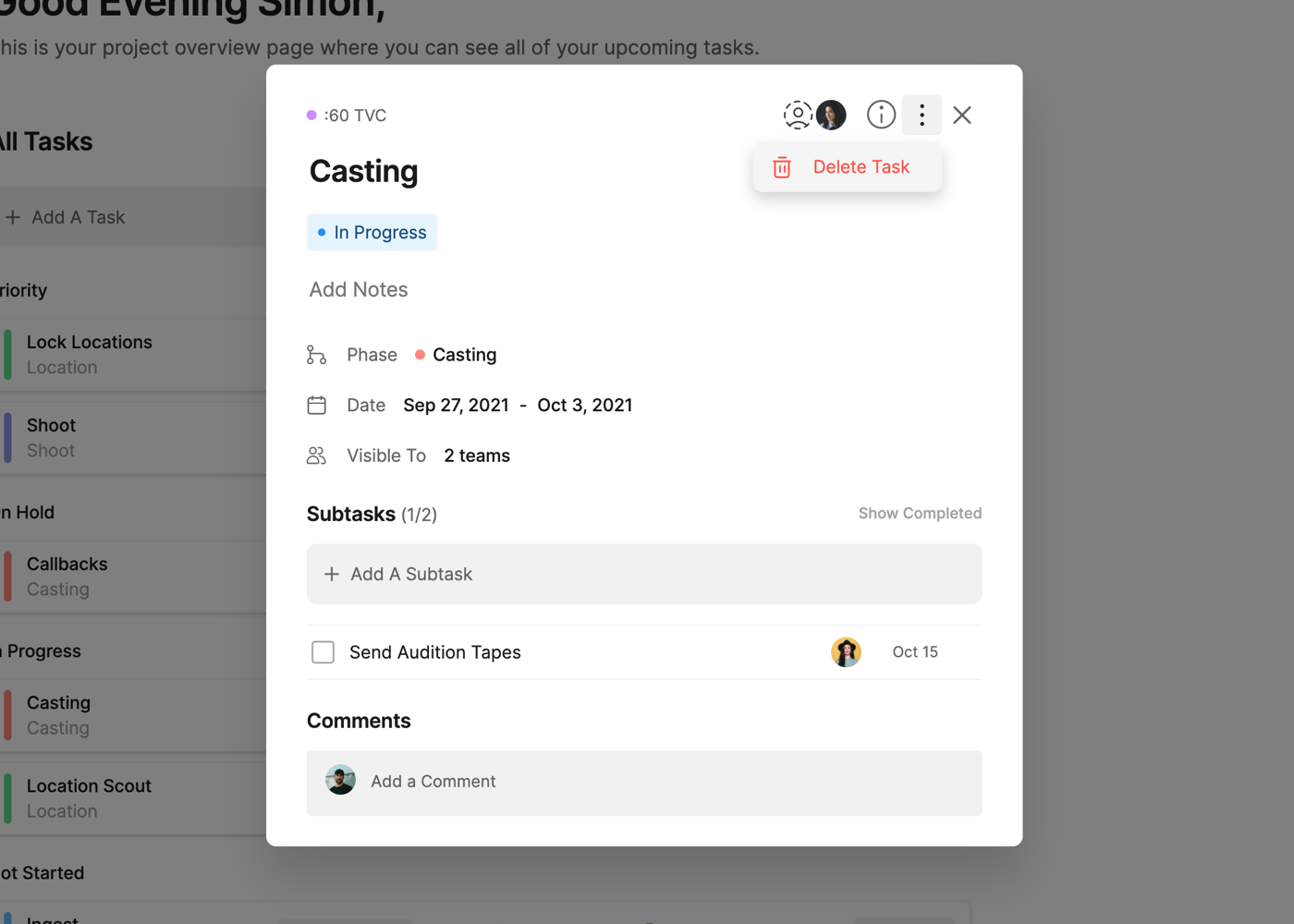Open the task info icon
The width and height of the screenshot is (1294, 924).
881,115
